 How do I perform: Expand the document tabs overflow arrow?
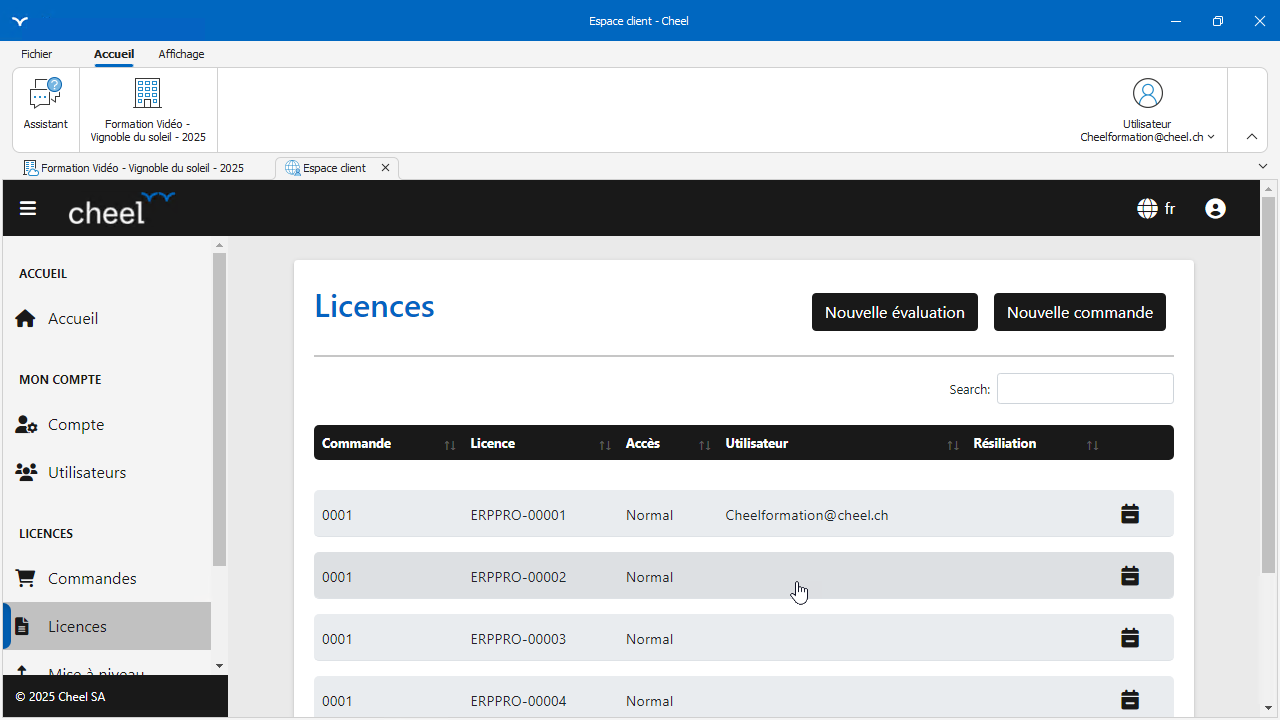pyautogui.click(x=1263, y=167)
